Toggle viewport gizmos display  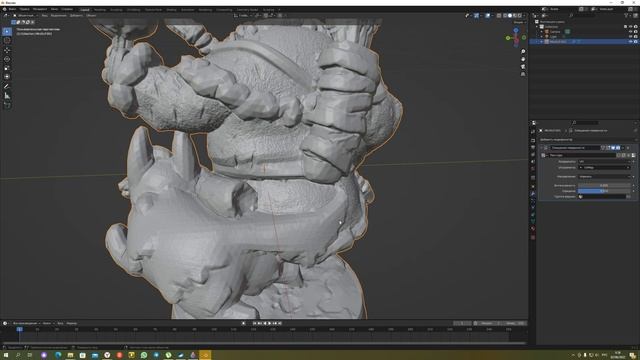(476, 16)
